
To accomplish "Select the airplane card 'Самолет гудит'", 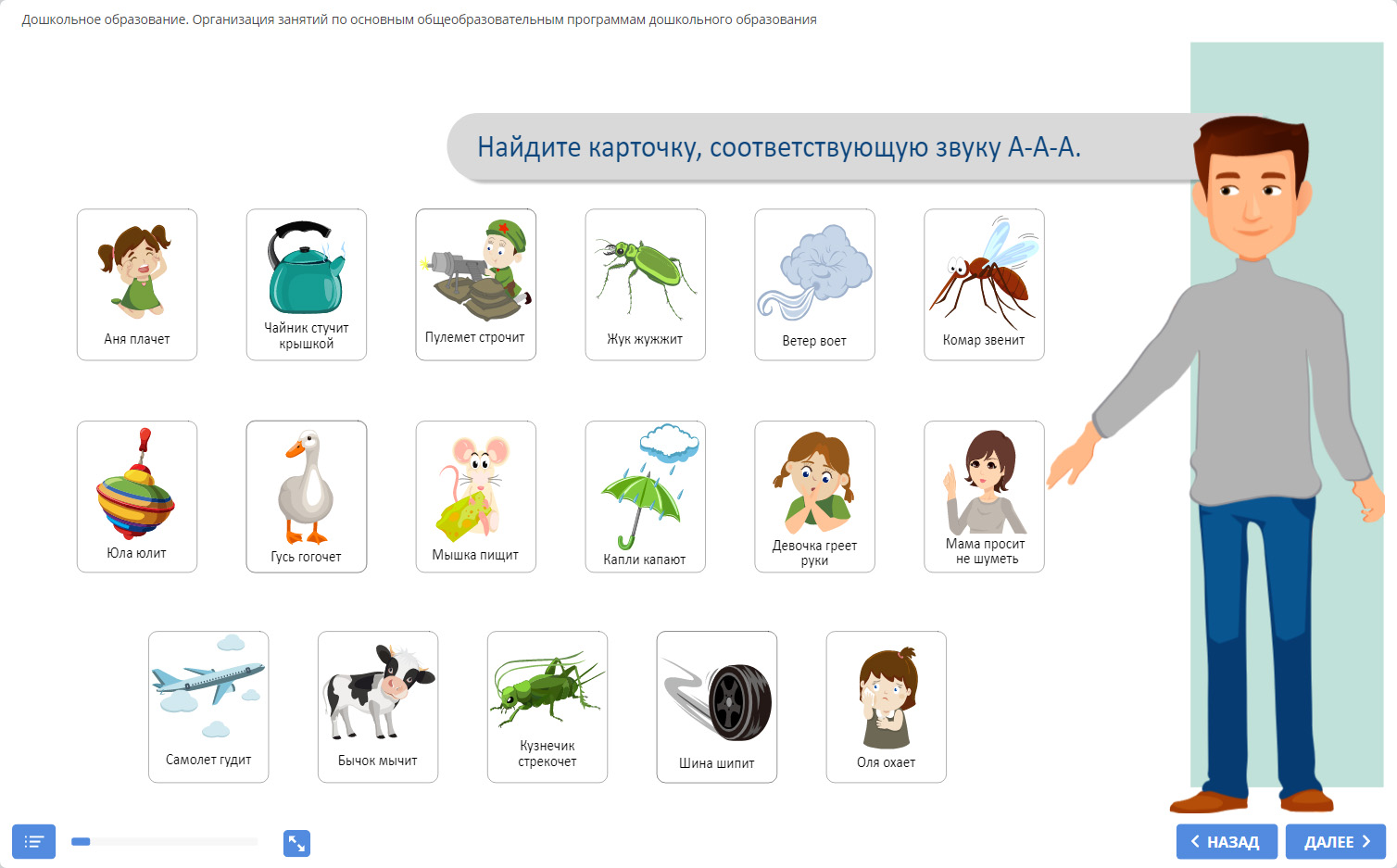I will pyautogui.click(x=208, y=707).
